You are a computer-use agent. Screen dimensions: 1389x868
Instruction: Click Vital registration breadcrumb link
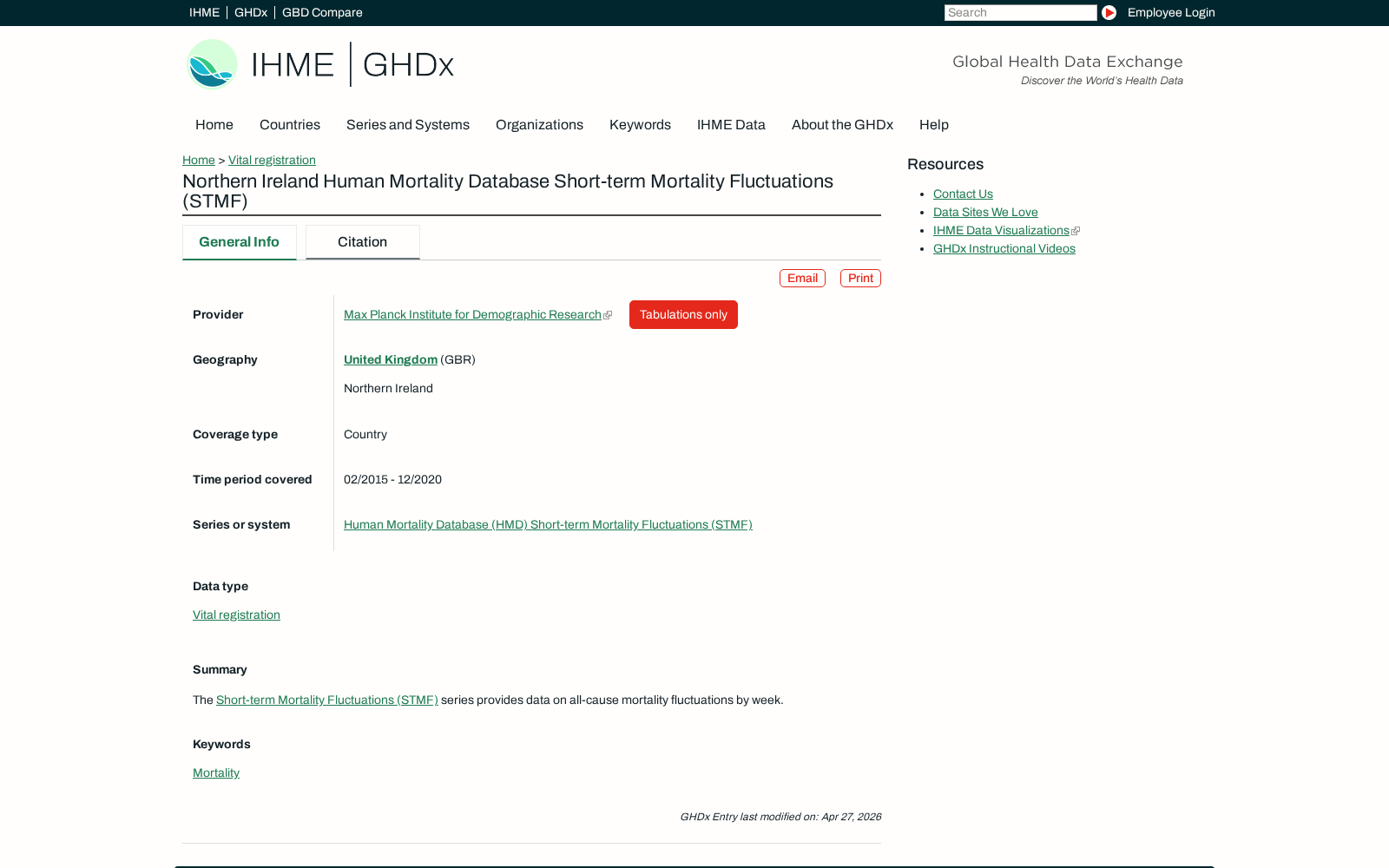point(272,160)
